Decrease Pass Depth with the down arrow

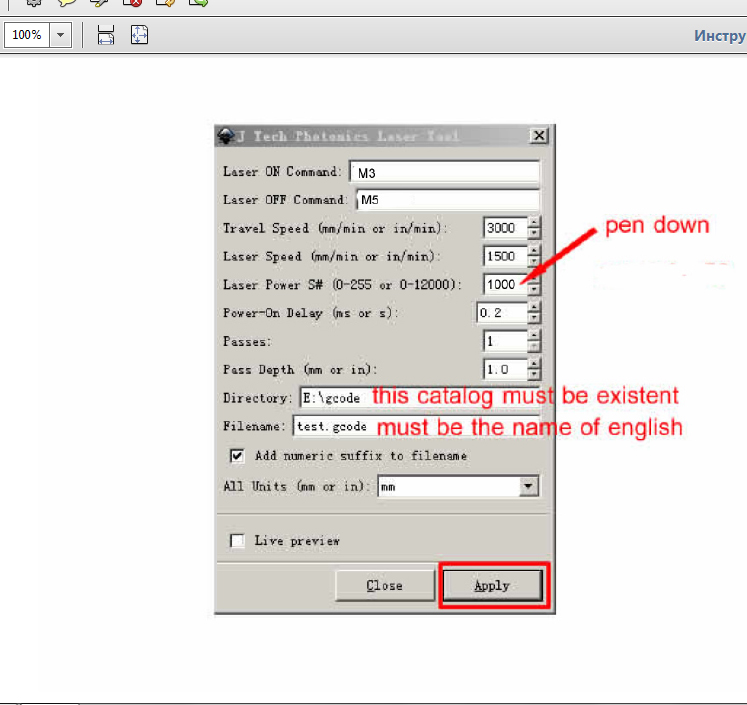click(x=534, y=374)
